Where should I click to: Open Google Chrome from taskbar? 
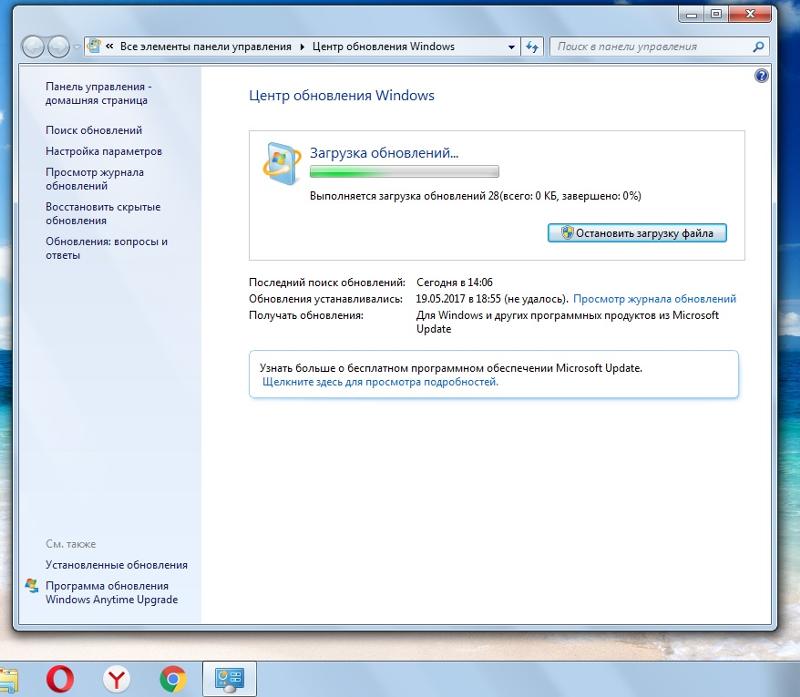[173, 679]
